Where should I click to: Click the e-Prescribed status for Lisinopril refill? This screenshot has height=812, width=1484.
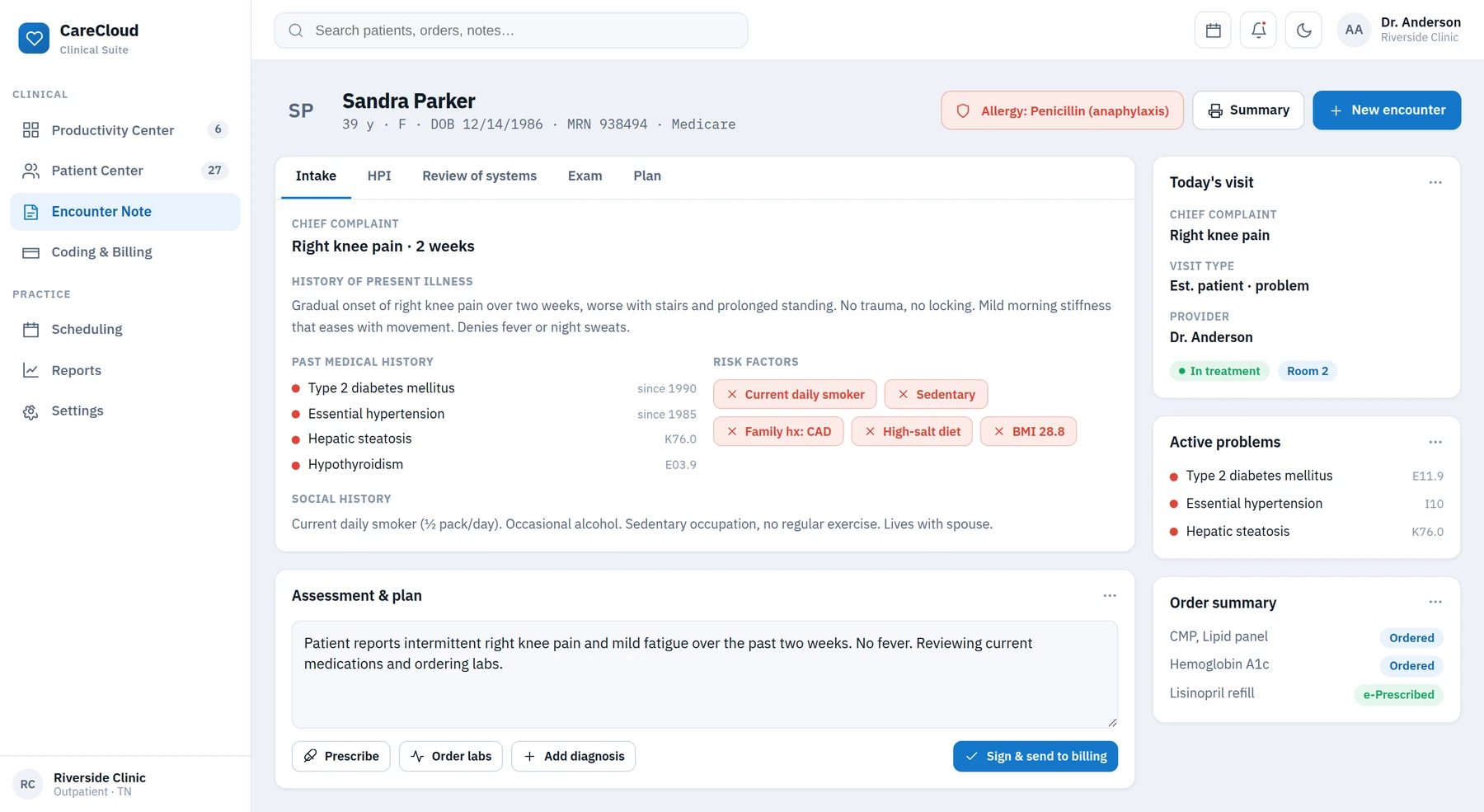(1398, 695)
